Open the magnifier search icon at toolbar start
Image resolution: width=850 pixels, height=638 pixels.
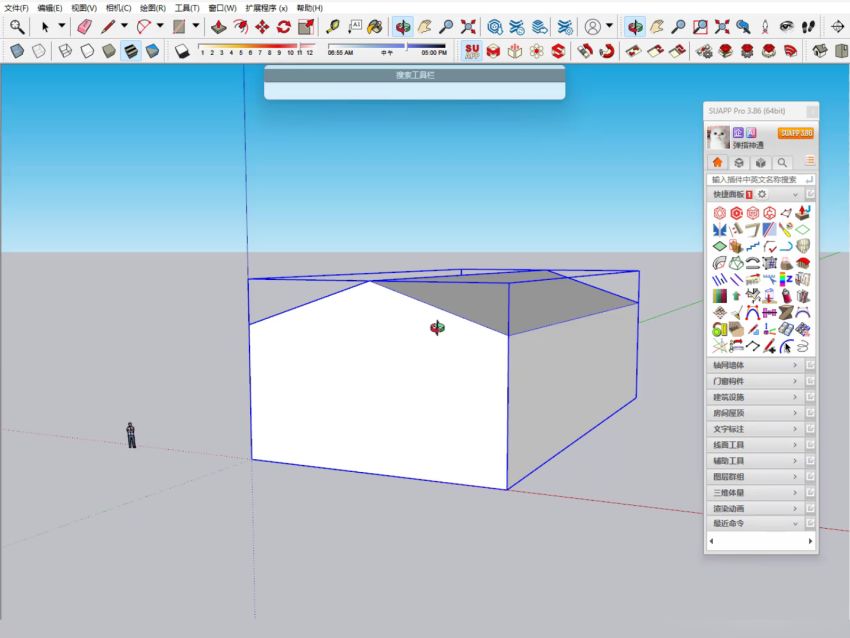[17, 27]
